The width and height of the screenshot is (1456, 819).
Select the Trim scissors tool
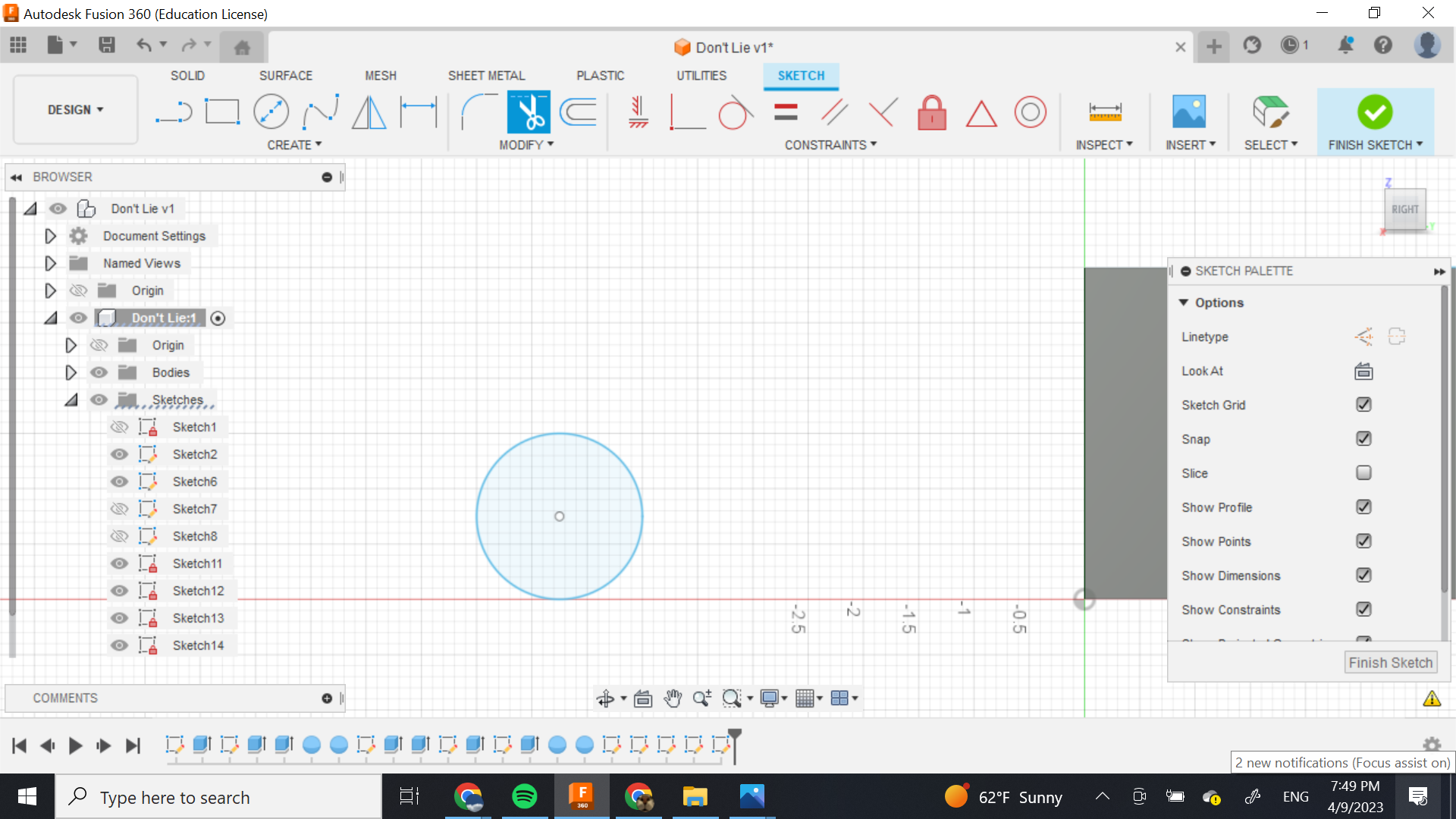click(x=529, y=112)
